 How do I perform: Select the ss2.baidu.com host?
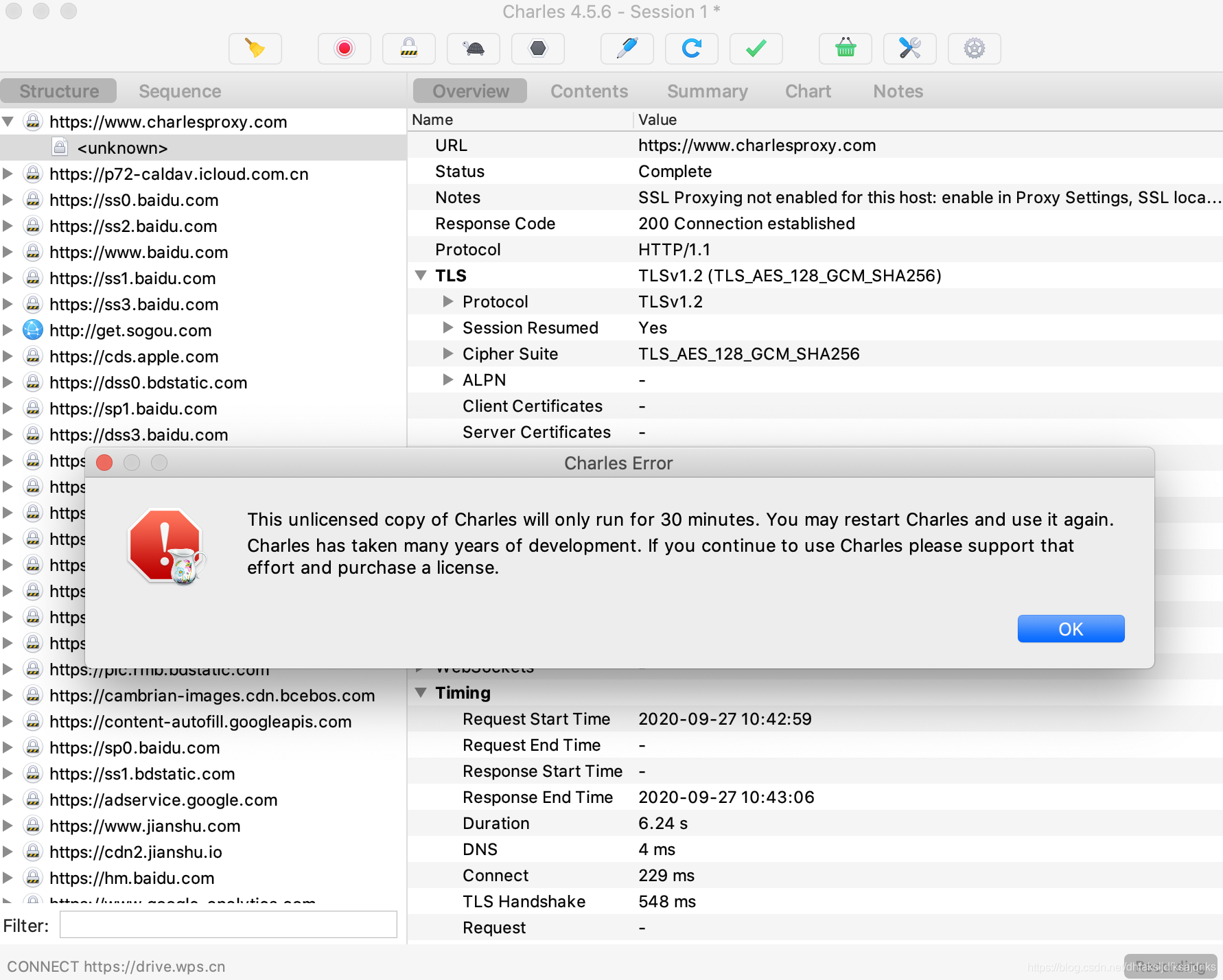pos(133,226)
